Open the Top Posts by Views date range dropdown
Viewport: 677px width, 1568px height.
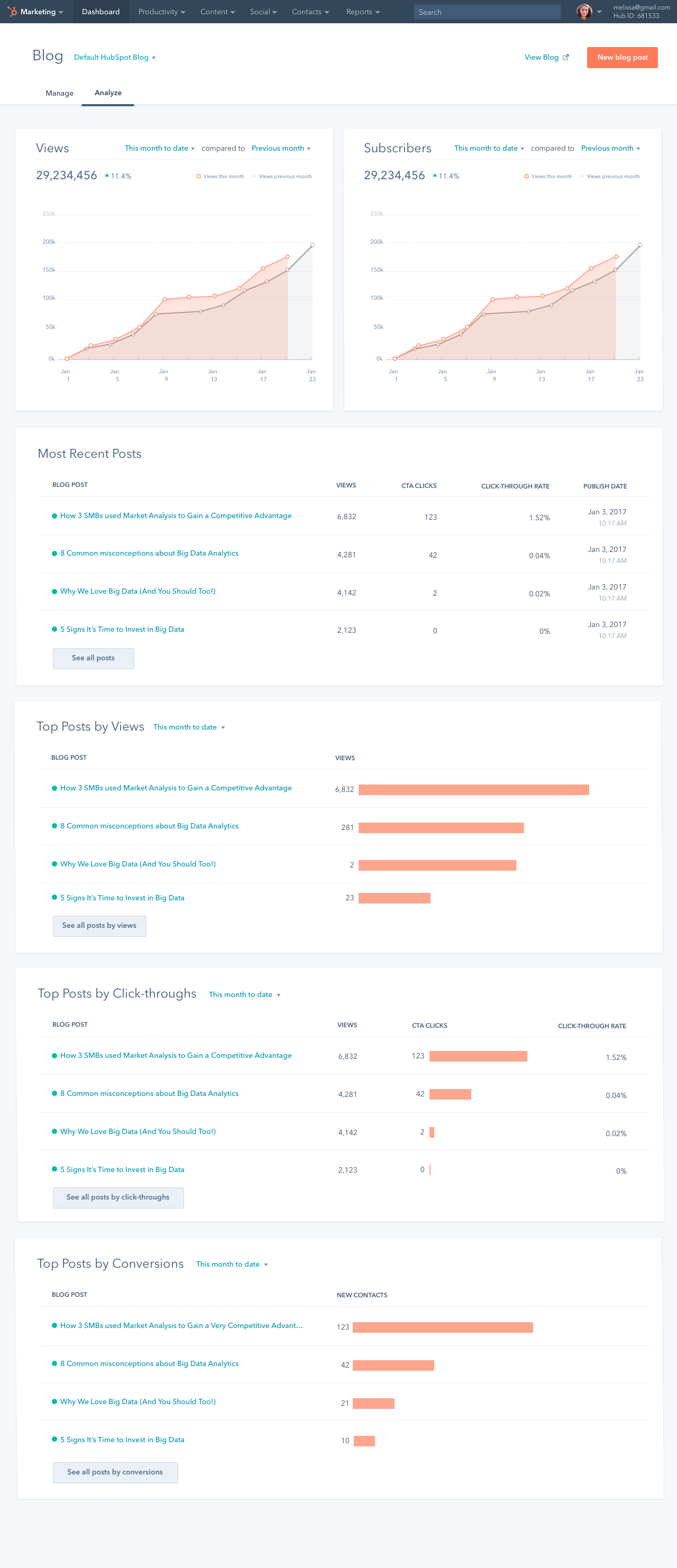(x=189, y=727)
